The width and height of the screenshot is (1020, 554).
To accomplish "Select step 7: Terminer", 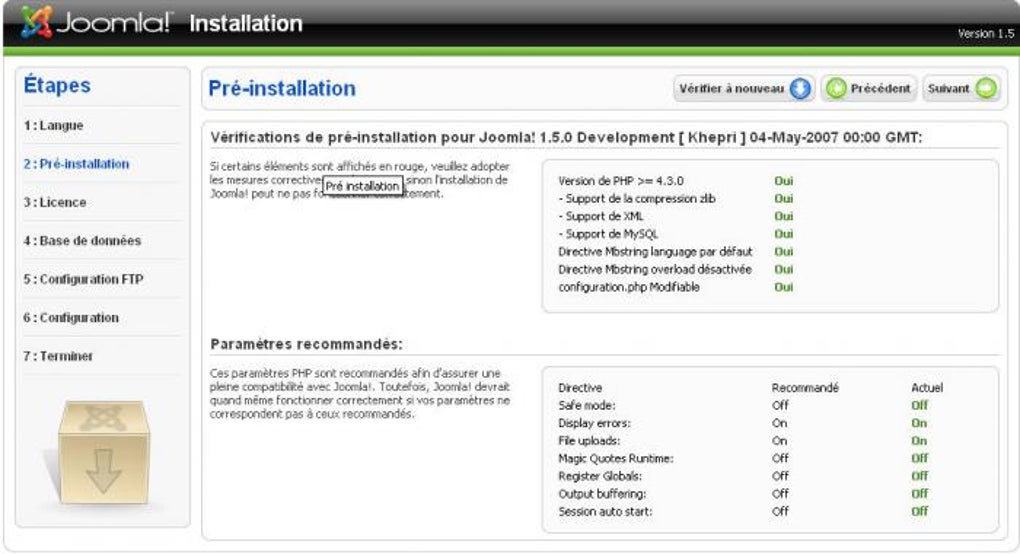I will [58, 356].
